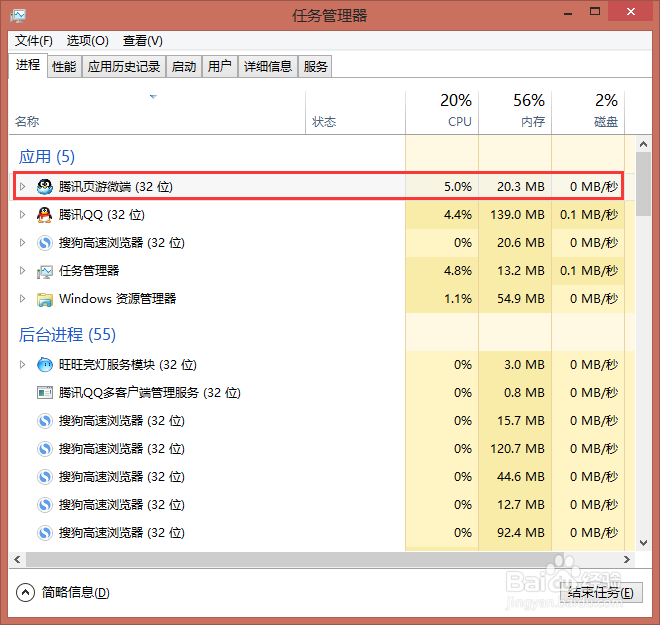Select the 腾讯页游微端 (32 位) row text
The width and height of the screenshot is (660, 625).
tap(116, 186)
